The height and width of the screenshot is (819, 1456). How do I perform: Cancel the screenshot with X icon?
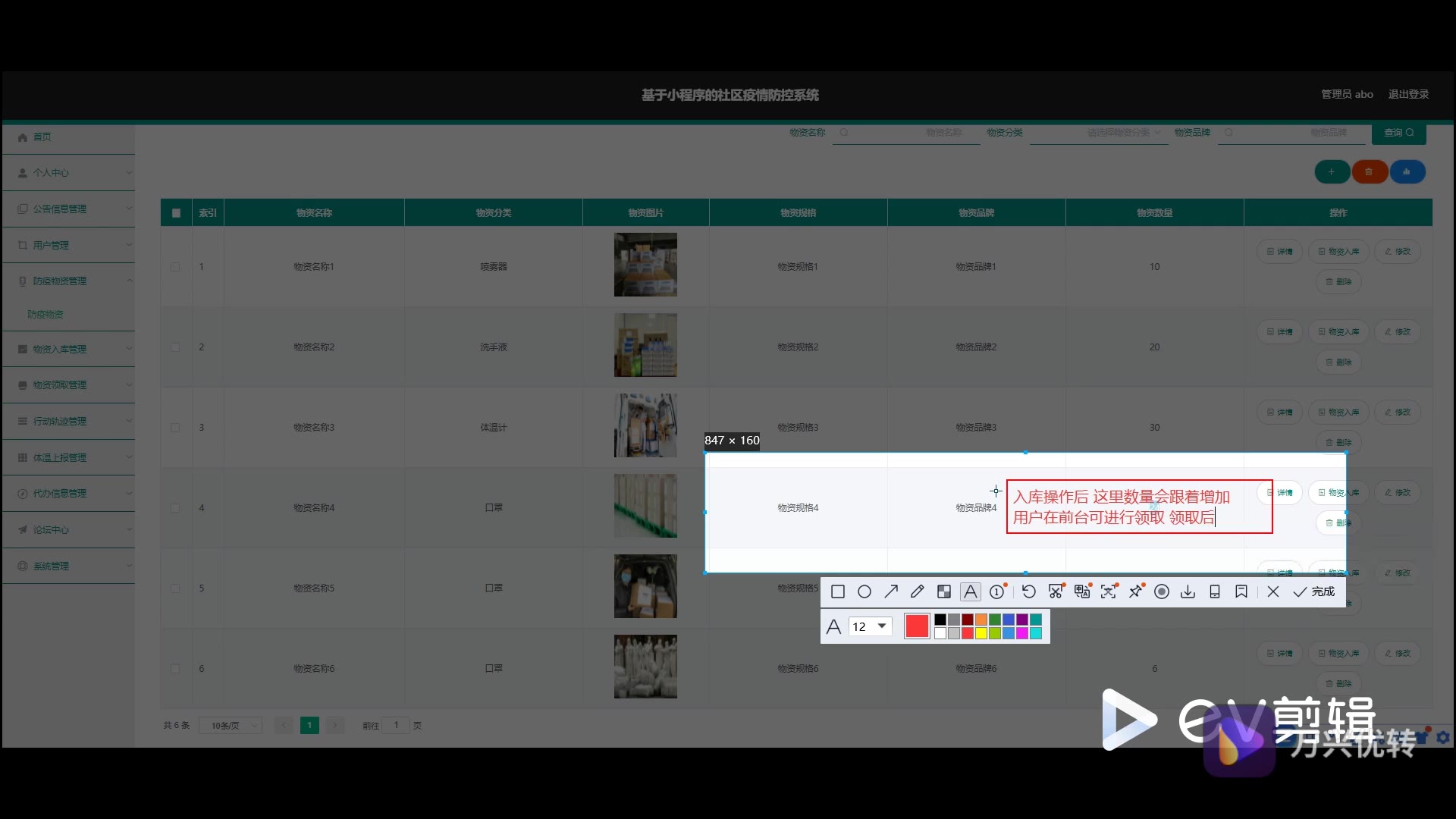tap(1273, 591)
